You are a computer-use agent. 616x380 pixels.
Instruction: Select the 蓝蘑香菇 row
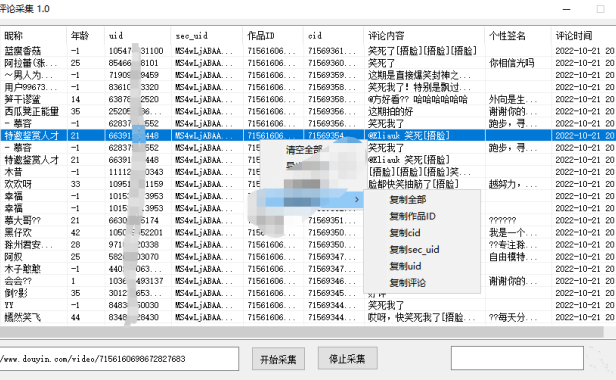pos(308,51)
